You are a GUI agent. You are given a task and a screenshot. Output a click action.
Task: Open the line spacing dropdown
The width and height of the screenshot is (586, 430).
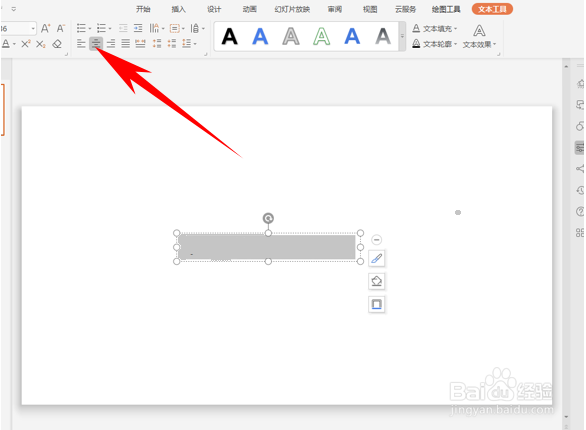click(x=197, y=28)
